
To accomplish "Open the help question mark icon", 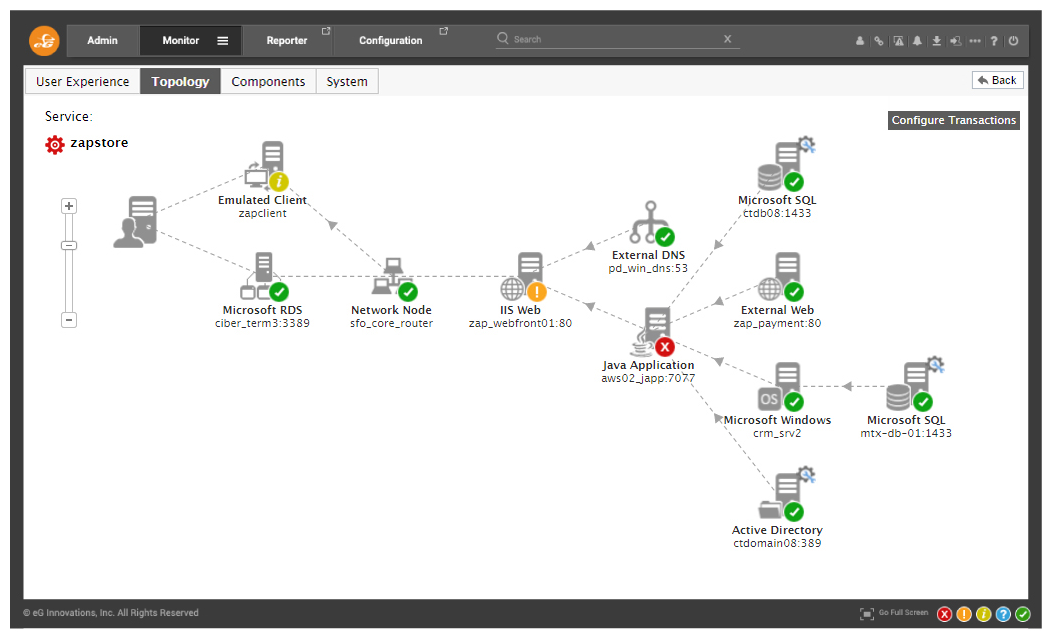I will point(994,41).
